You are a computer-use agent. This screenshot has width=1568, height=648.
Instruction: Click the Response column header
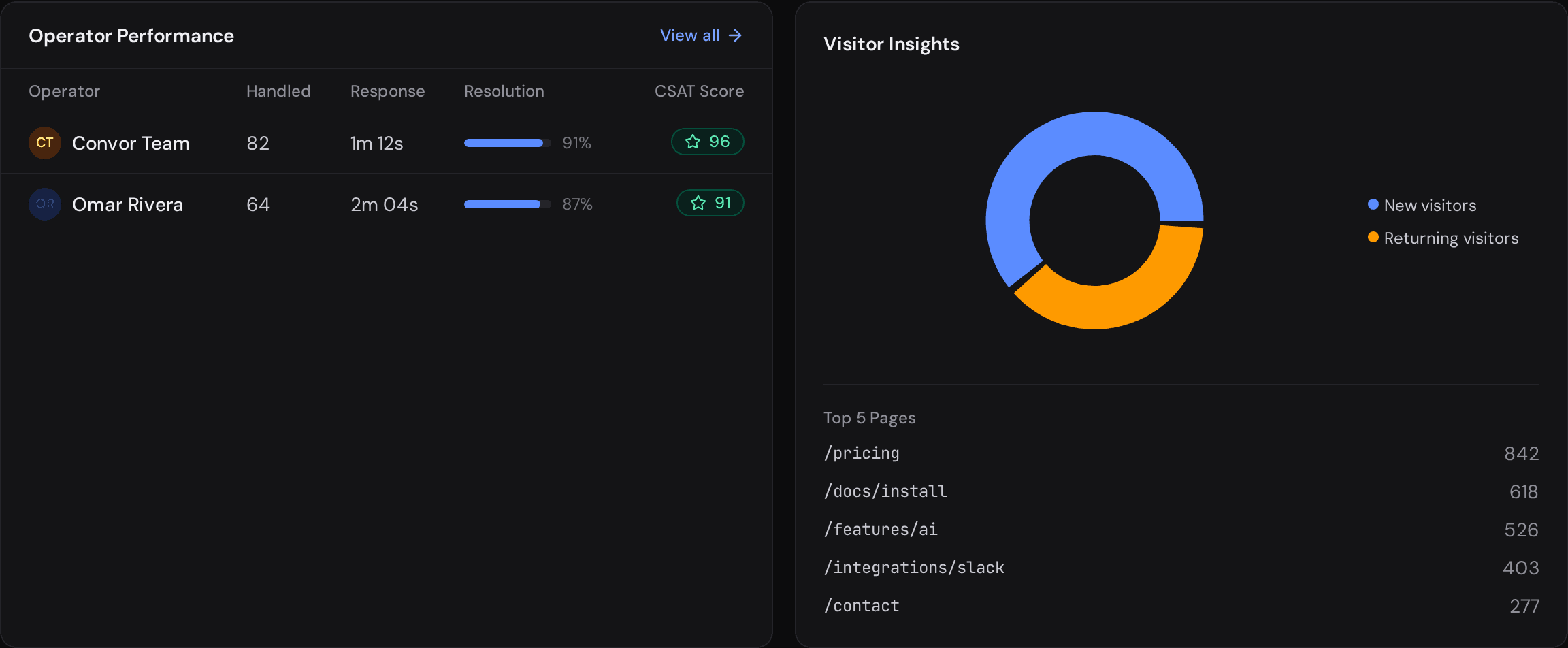click(387, 91)
